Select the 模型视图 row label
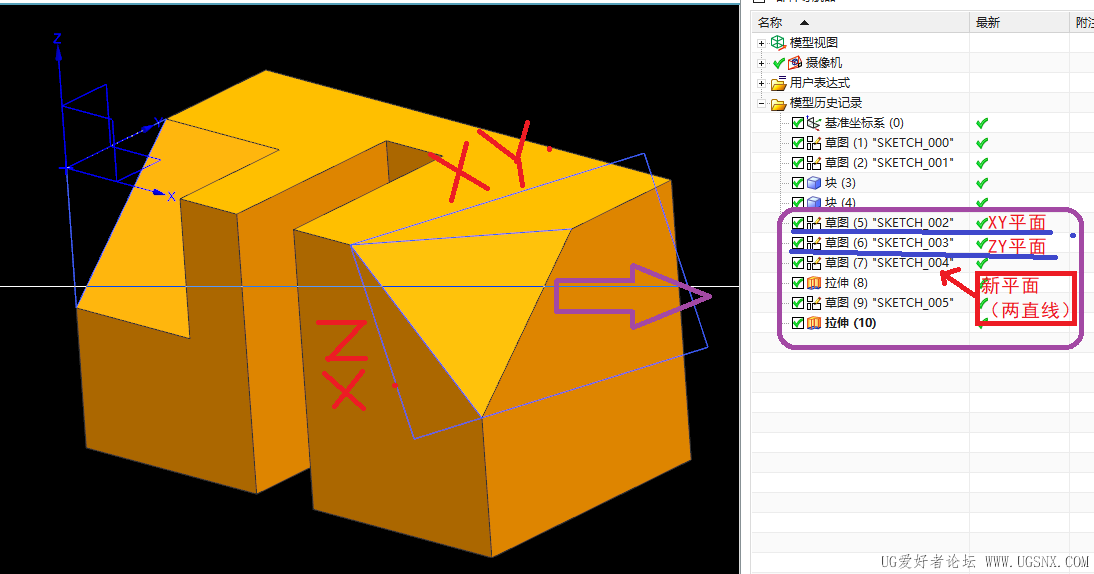Image resolution: width=1094 pixels, height=574 pixels. click(814, 43)
